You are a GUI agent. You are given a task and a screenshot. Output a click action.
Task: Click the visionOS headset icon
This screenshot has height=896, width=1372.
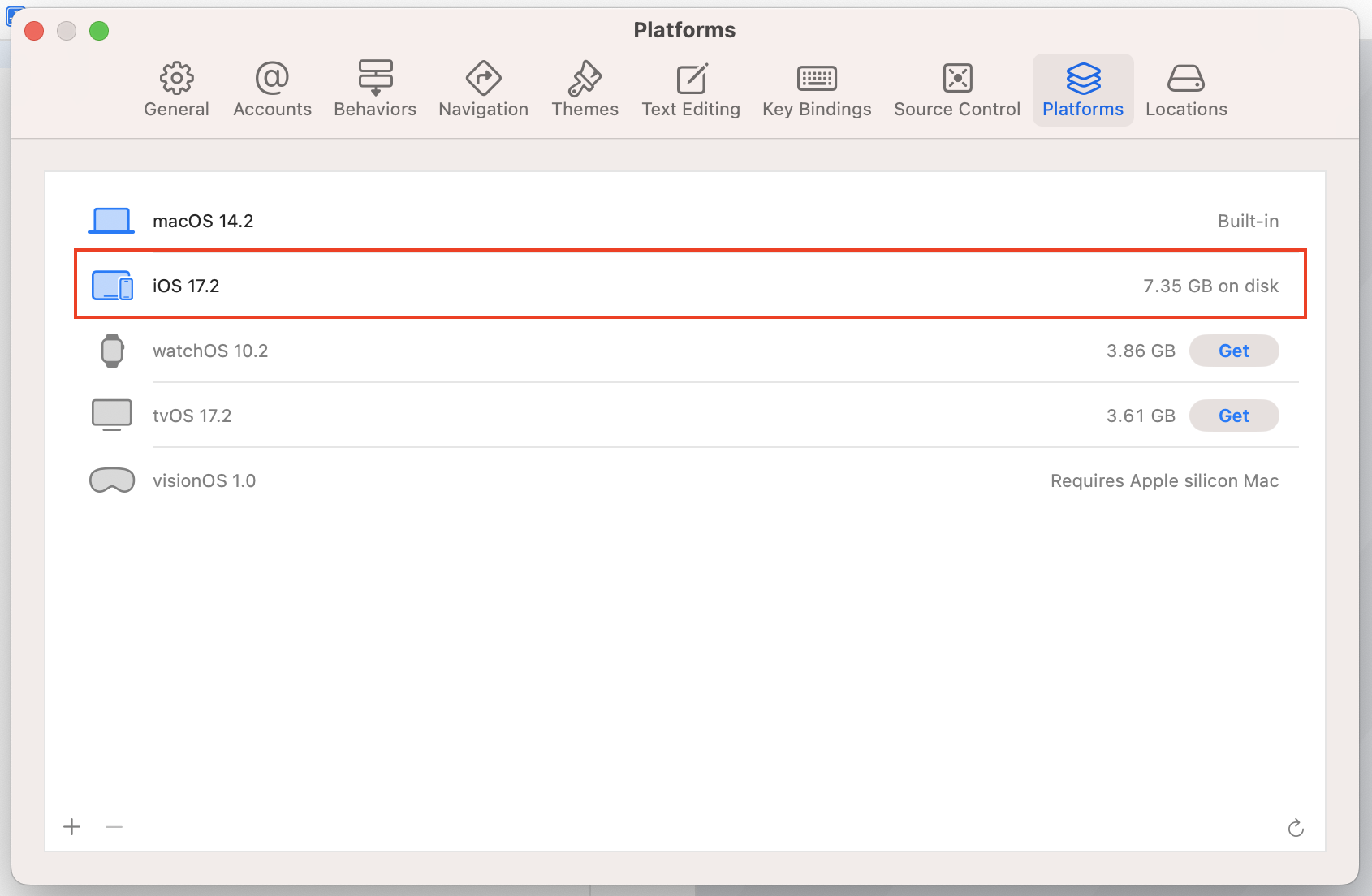(x=112, y=480)
